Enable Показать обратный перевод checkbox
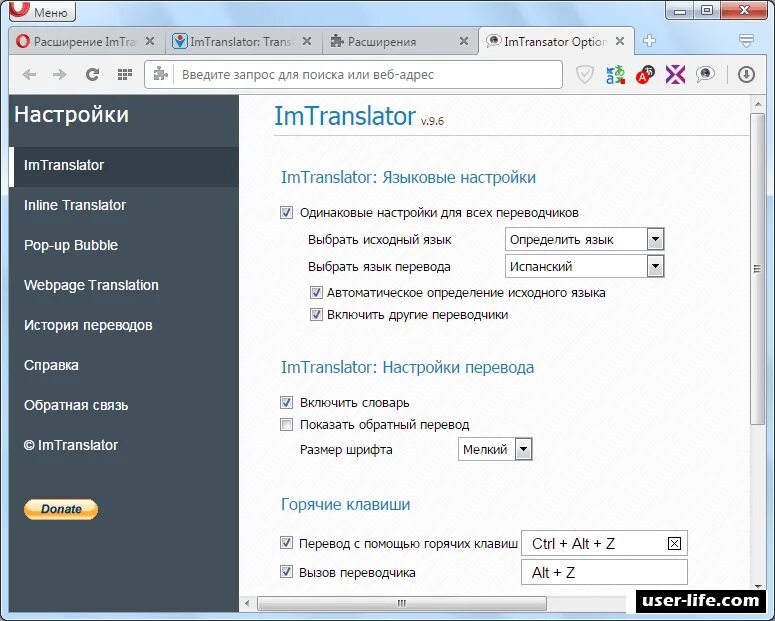This screenshot has width=775, height=621. (286, 424)
